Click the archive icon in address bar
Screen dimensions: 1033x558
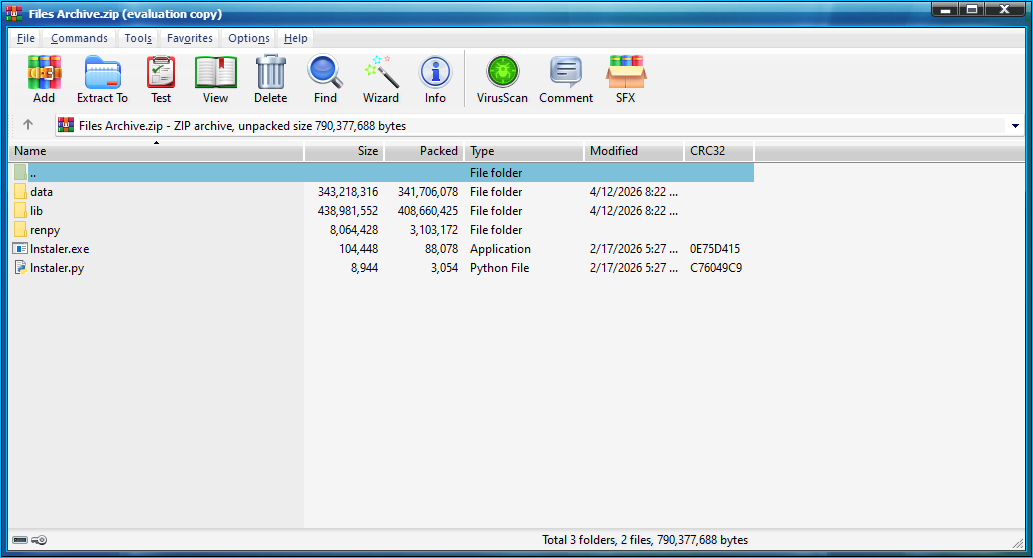tap(66, 125)
